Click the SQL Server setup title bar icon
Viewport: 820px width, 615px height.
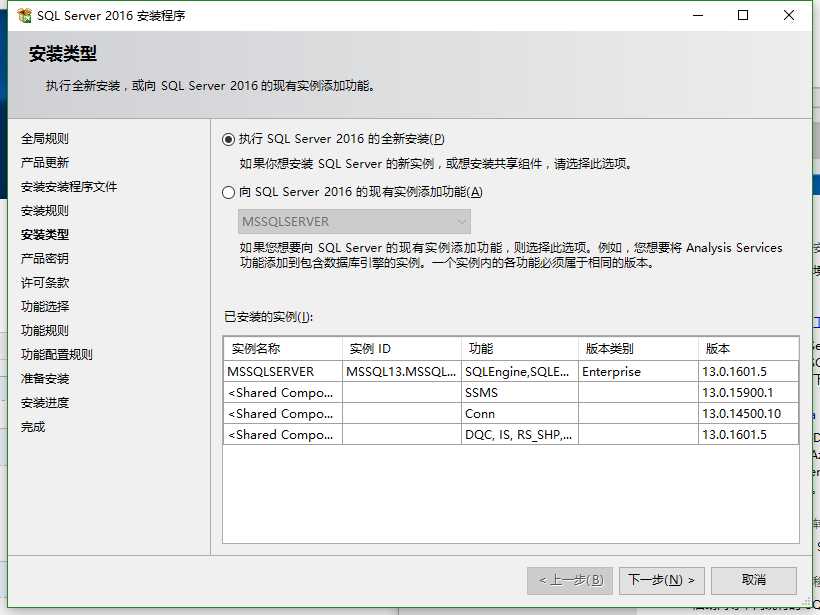coord(24,16)
